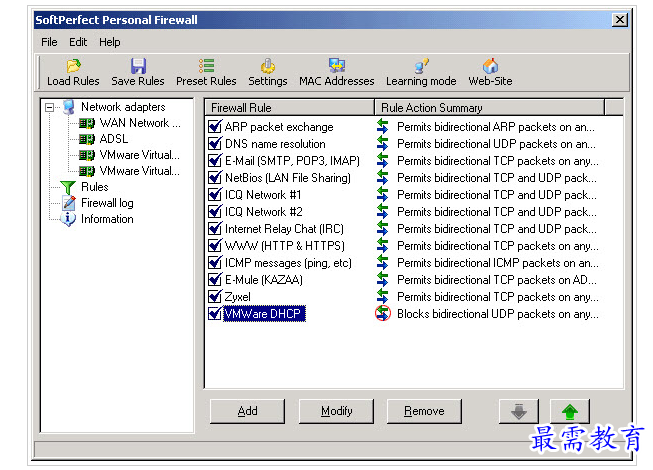Click the Rule Action Summary column header
This screenshot has height=470, width=653.
pyautogui.click(x=489, y=107)
